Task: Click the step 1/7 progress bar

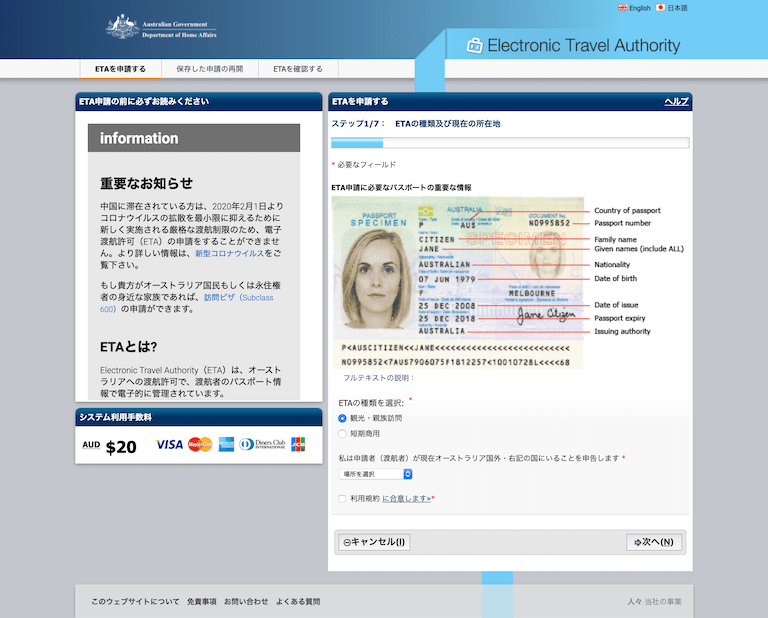Action: pyautogui.click(x=510, y=143)
